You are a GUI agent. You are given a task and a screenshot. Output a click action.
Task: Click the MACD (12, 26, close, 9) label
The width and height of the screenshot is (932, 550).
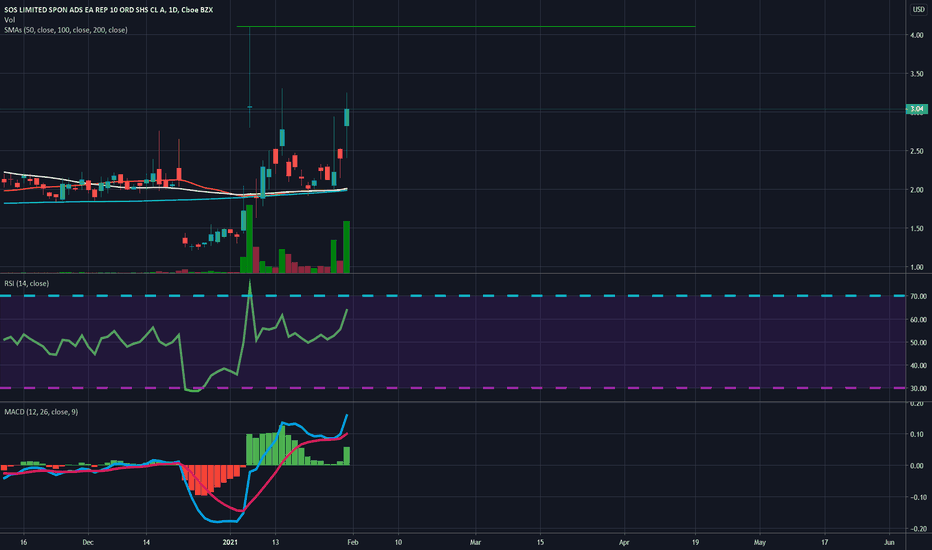(41, 412)
